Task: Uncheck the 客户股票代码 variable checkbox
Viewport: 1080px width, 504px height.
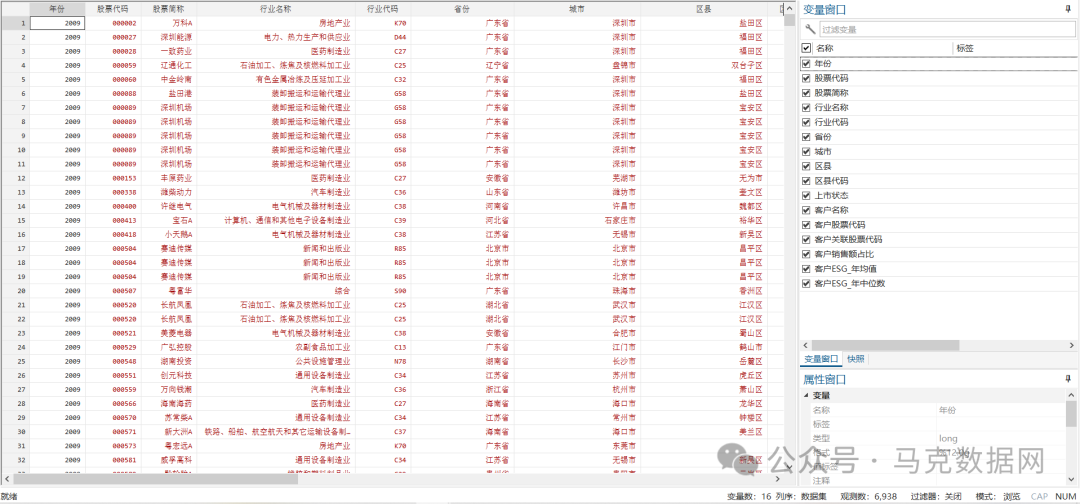Action: coord(807,225)
